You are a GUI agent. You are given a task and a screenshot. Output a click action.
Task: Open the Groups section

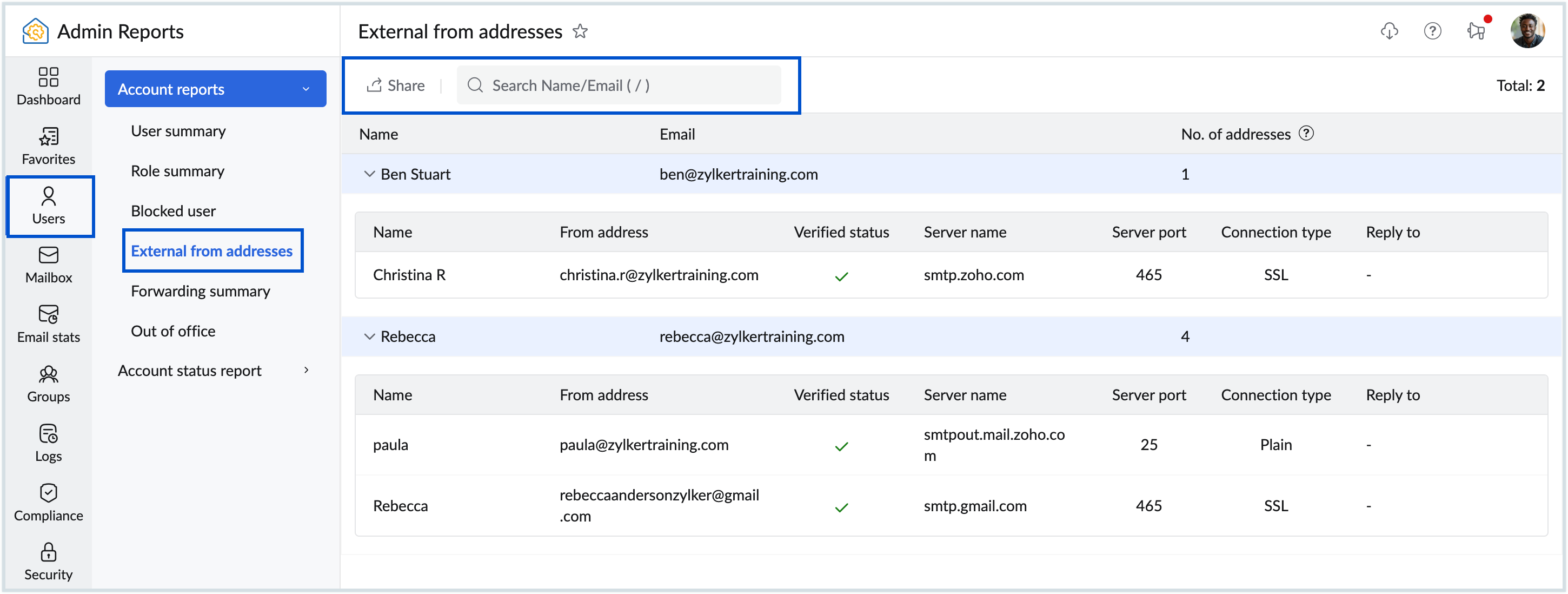[48, 383]
